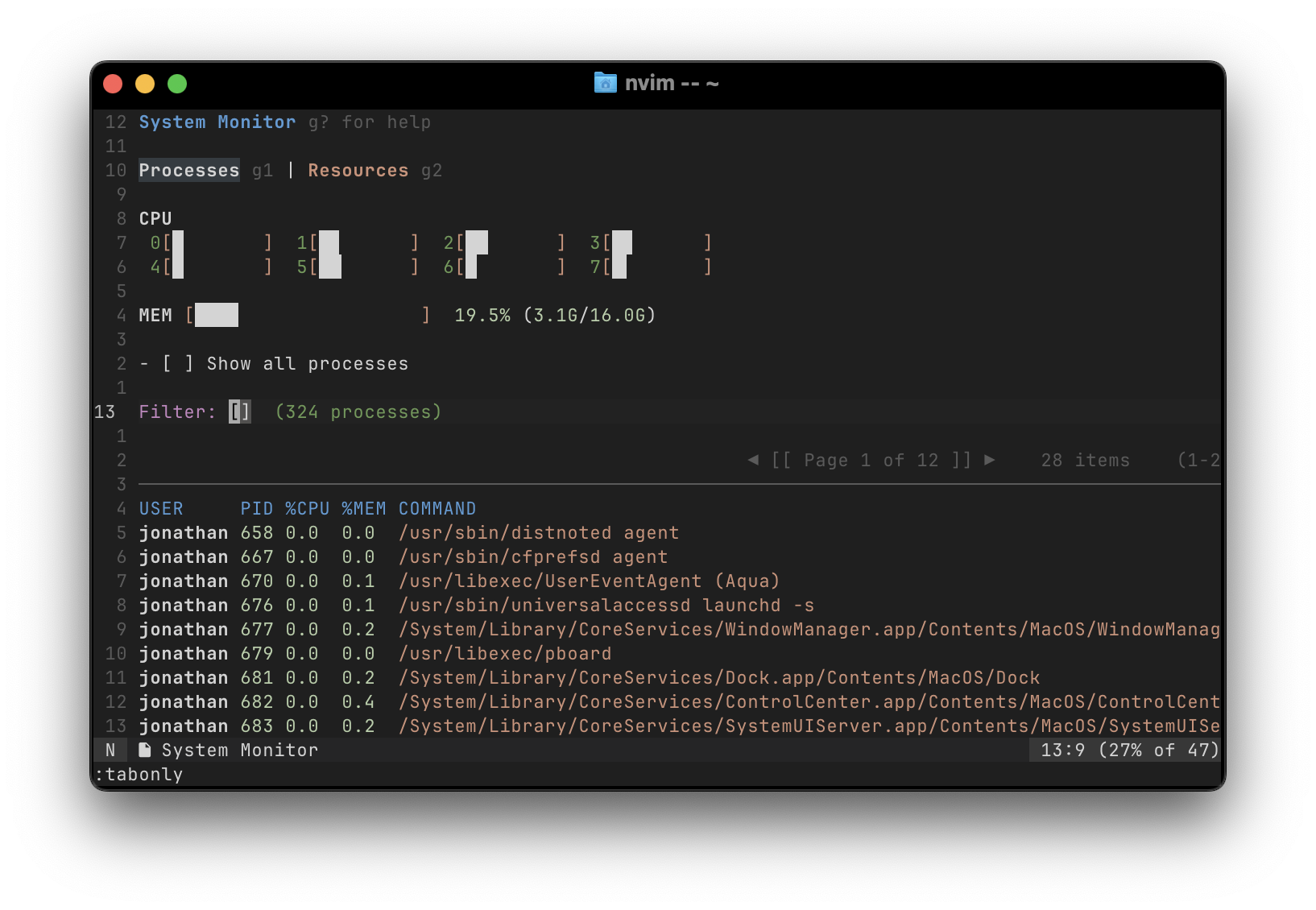Click the 'g? for help' hint

(370, 122)
